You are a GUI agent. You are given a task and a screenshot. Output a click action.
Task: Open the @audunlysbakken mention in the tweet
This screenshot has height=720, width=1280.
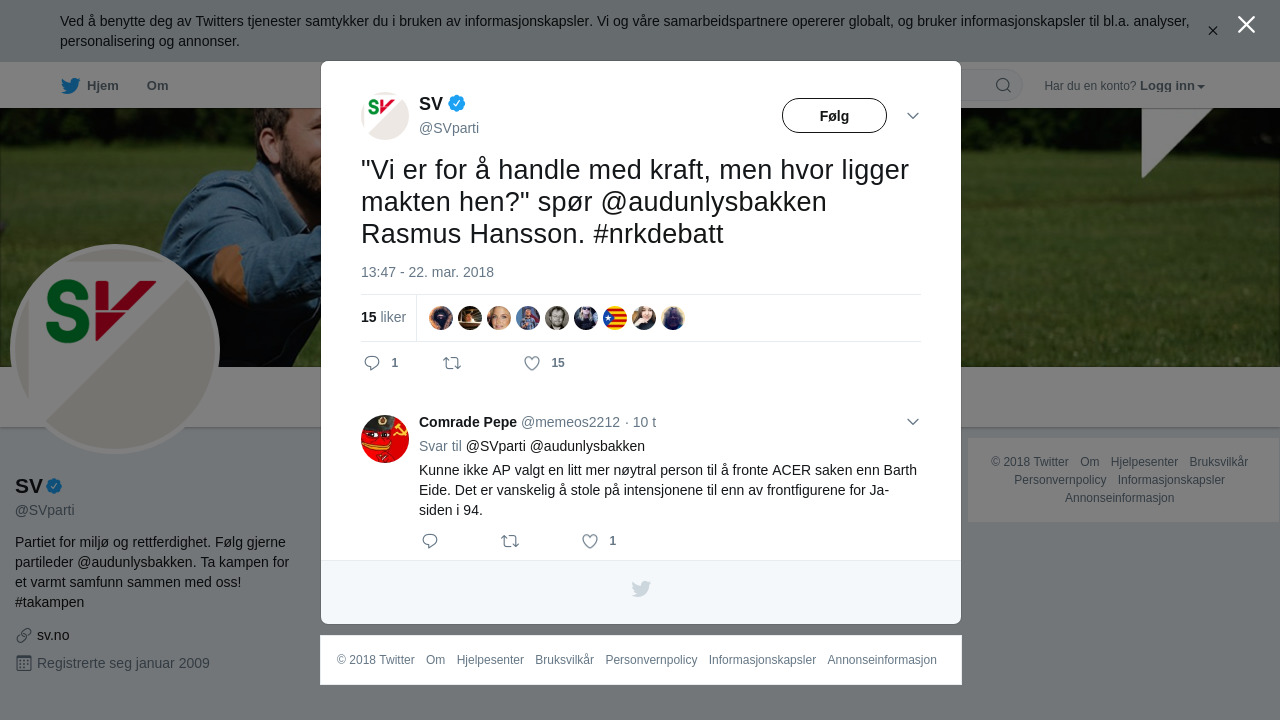click(713, 202)
